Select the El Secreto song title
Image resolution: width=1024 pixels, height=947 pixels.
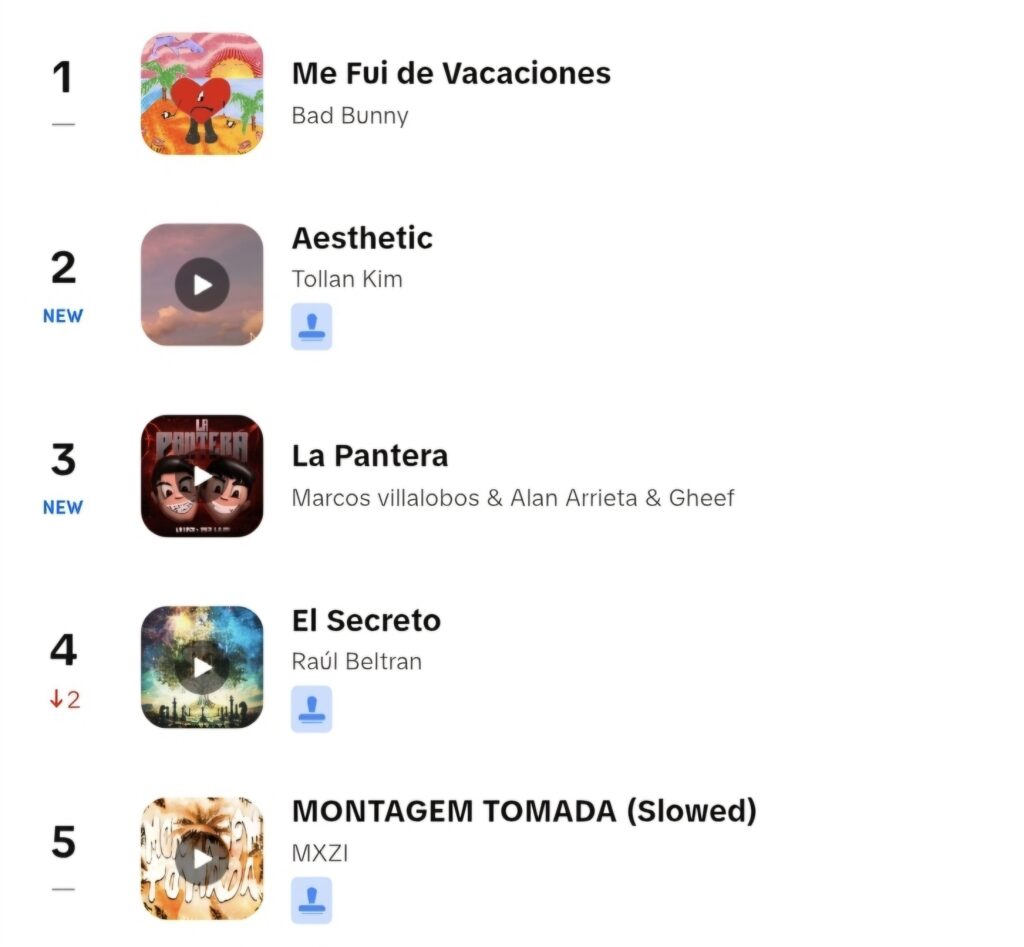coord(366,620)
